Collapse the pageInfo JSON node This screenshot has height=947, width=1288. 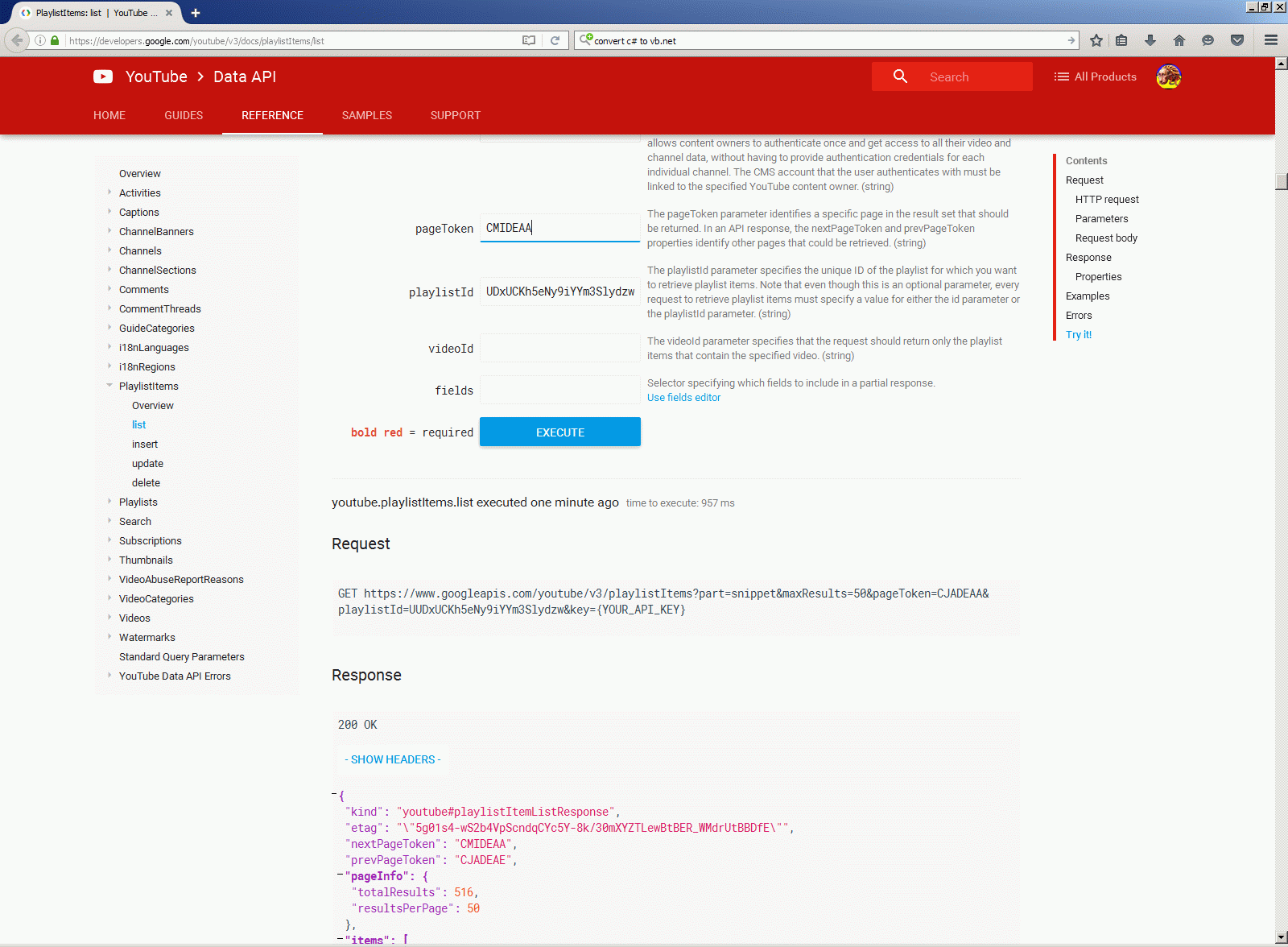(340, 875)
